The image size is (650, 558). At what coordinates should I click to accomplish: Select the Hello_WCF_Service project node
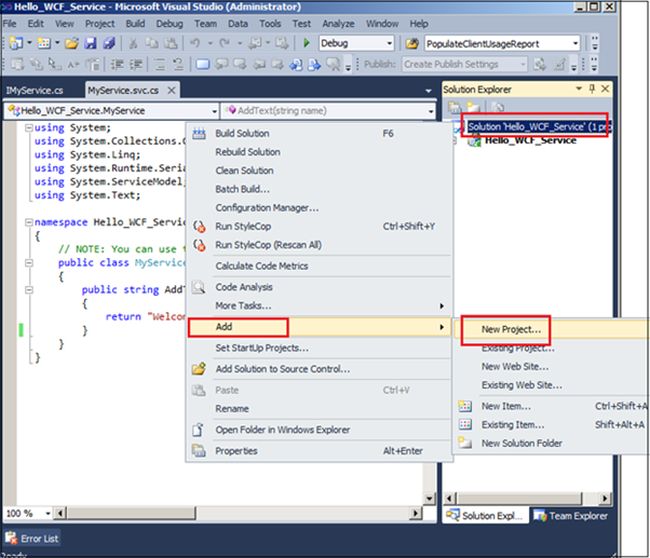[x=530, y=140]
